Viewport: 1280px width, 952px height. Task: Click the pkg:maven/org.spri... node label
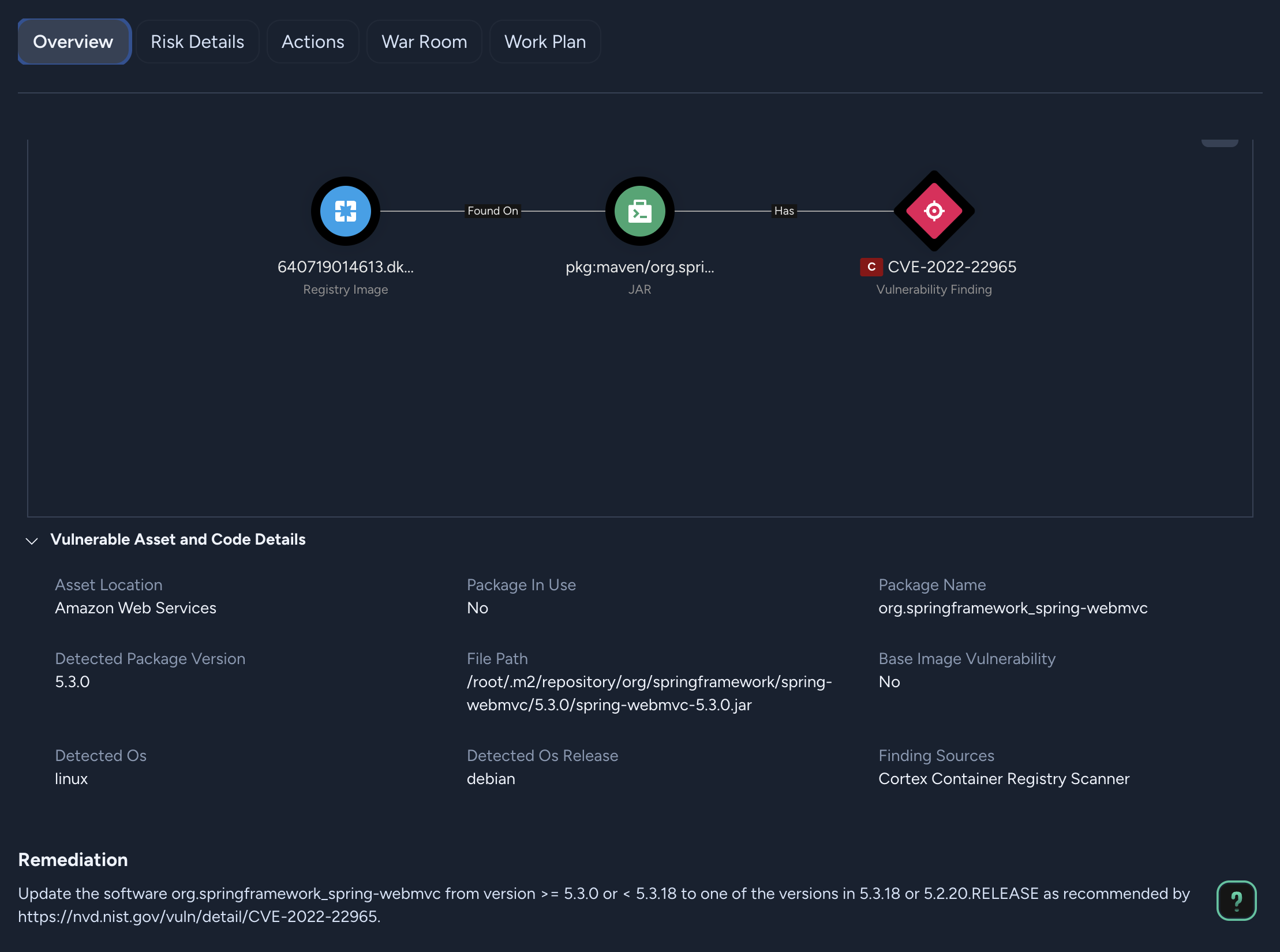pyautogui.click(x=639, y=267)
